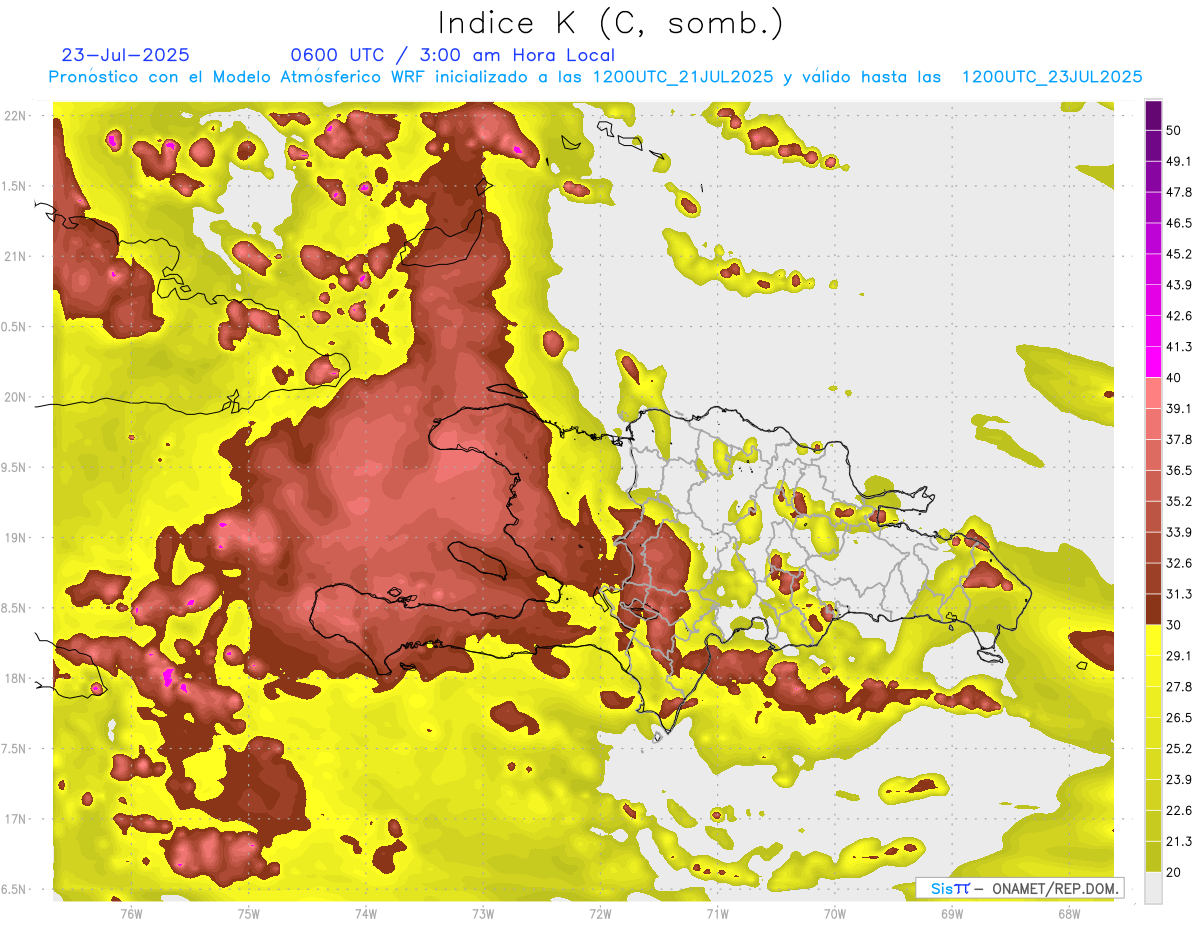Click the bright magenta swatch between 40 and 41.3
This screenshot has width=1200, height=927.
click(1154, 360)
